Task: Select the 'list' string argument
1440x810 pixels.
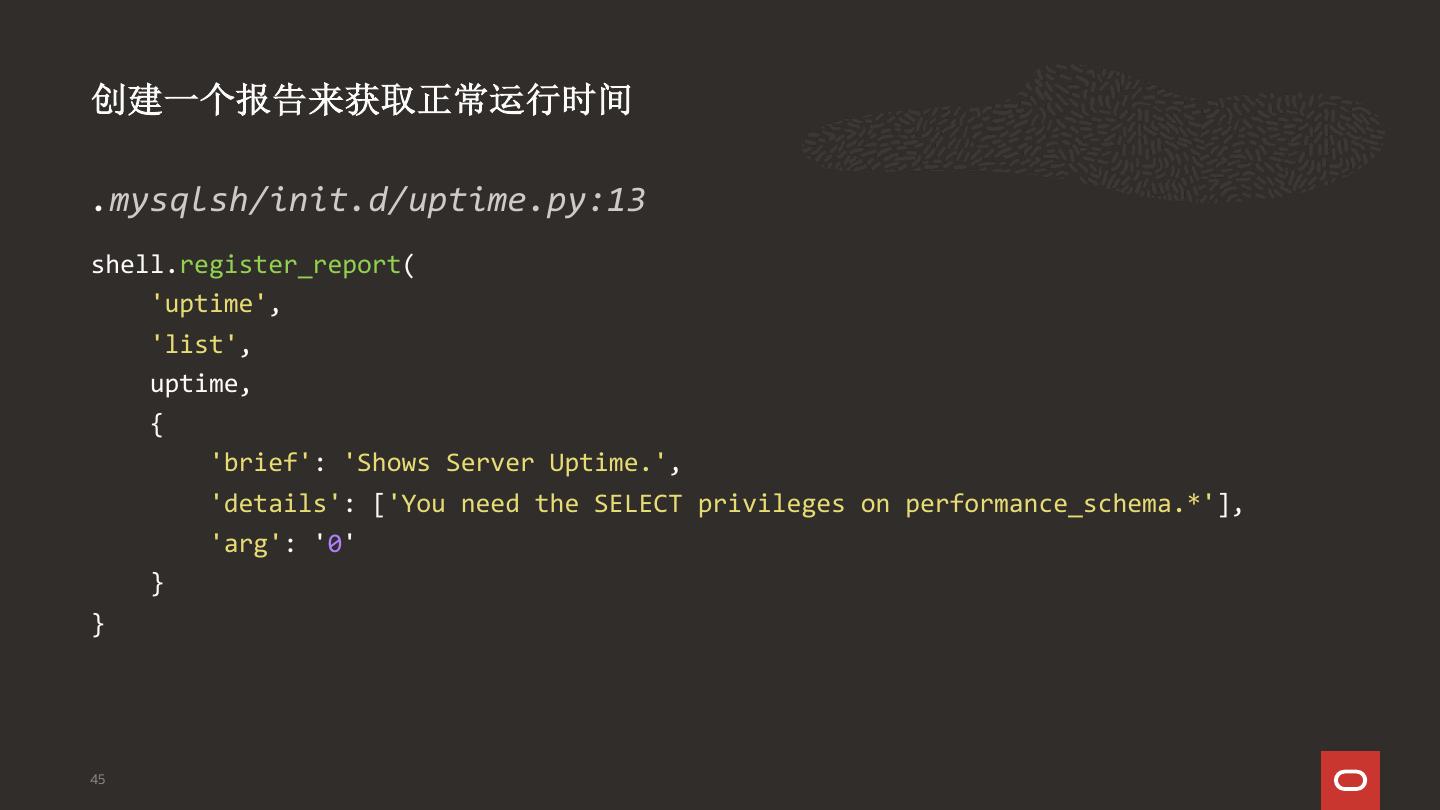Action: tap(194, 344)
